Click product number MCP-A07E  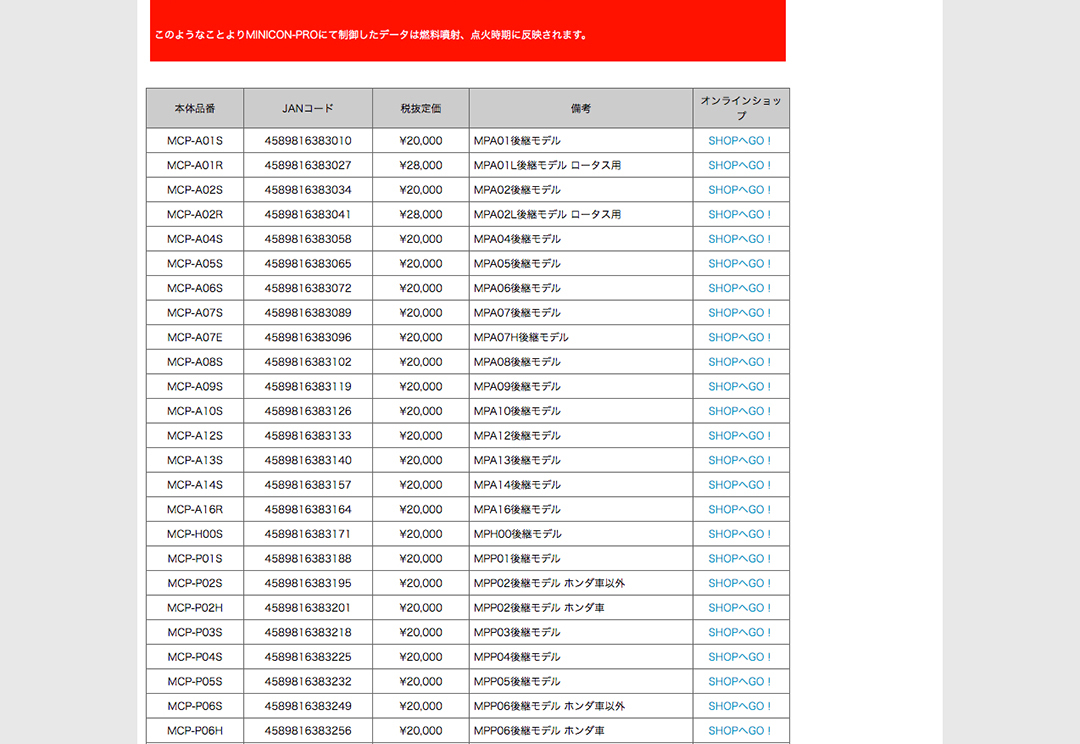[195, 338]
